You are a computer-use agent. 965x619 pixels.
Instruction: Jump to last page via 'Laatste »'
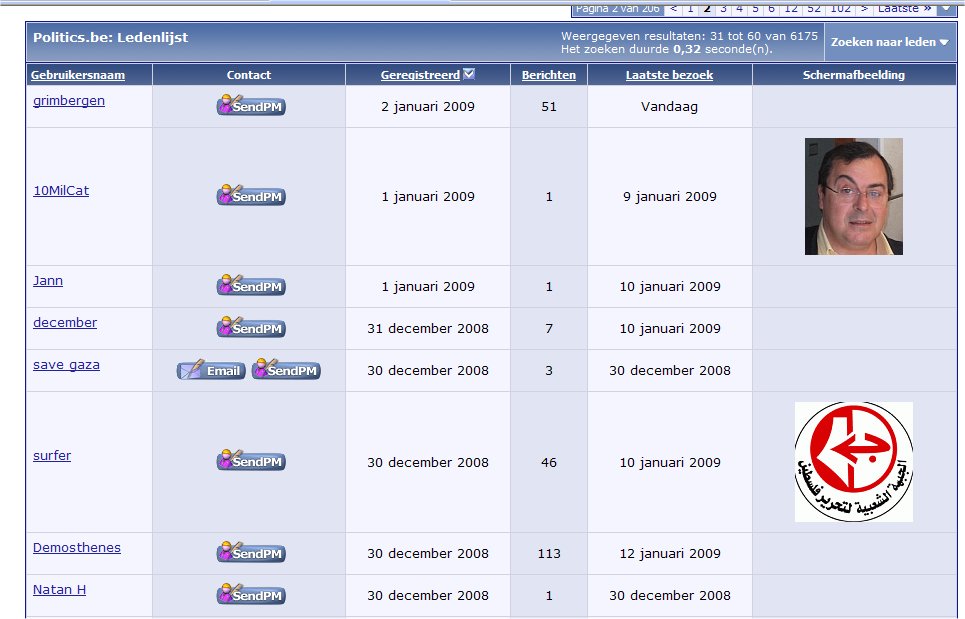[x=904, y=8]
